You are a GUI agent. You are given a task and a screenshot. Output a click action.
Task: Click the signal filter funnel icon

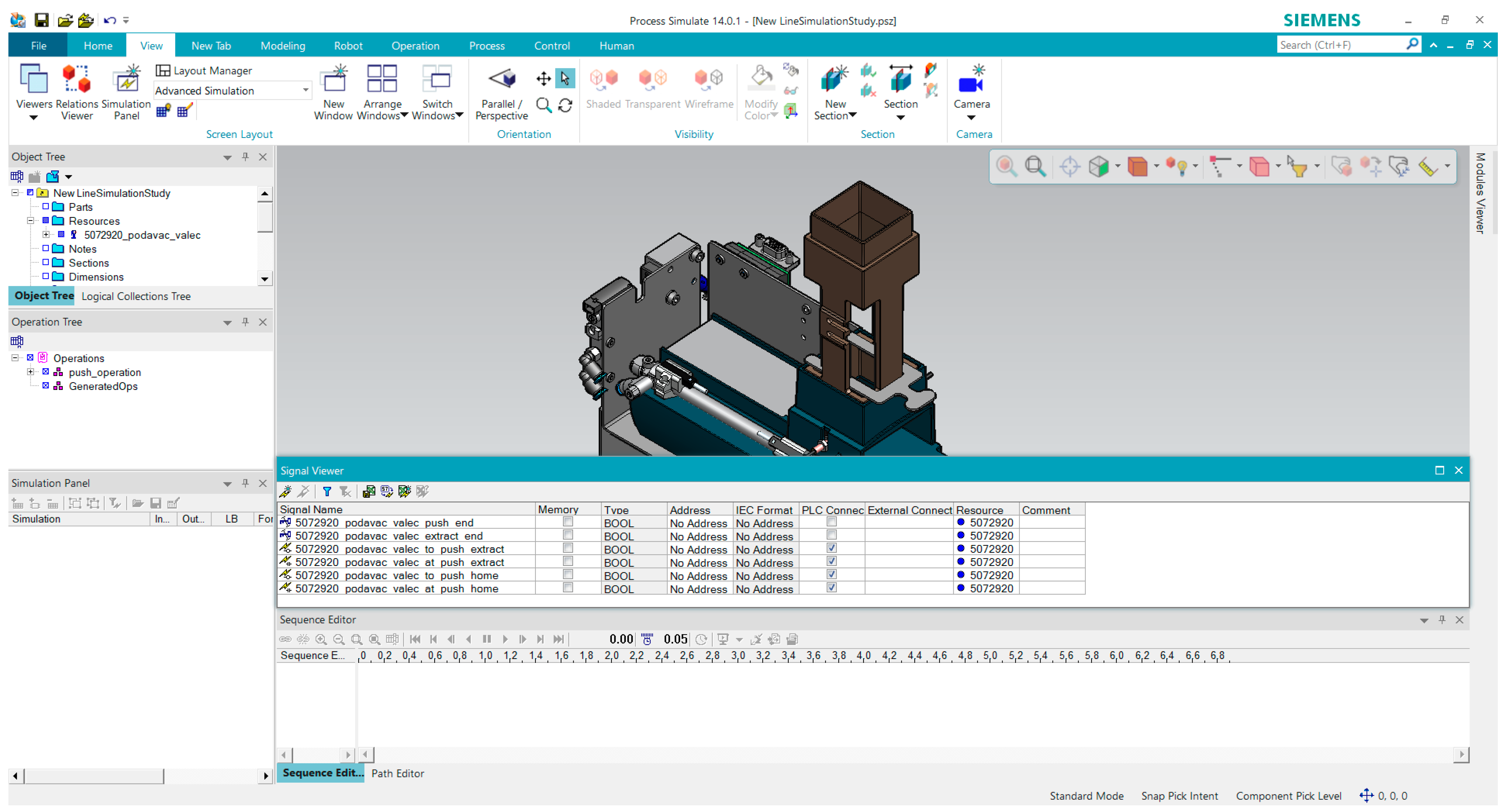(x=327, y=492)
